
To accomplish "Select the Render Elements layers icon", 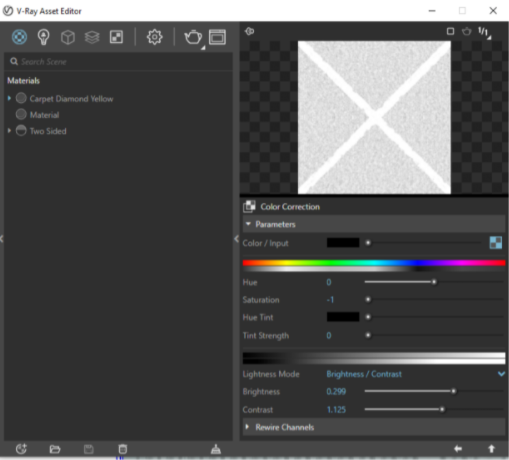I will pyautogui.click(x=92, y=37).
